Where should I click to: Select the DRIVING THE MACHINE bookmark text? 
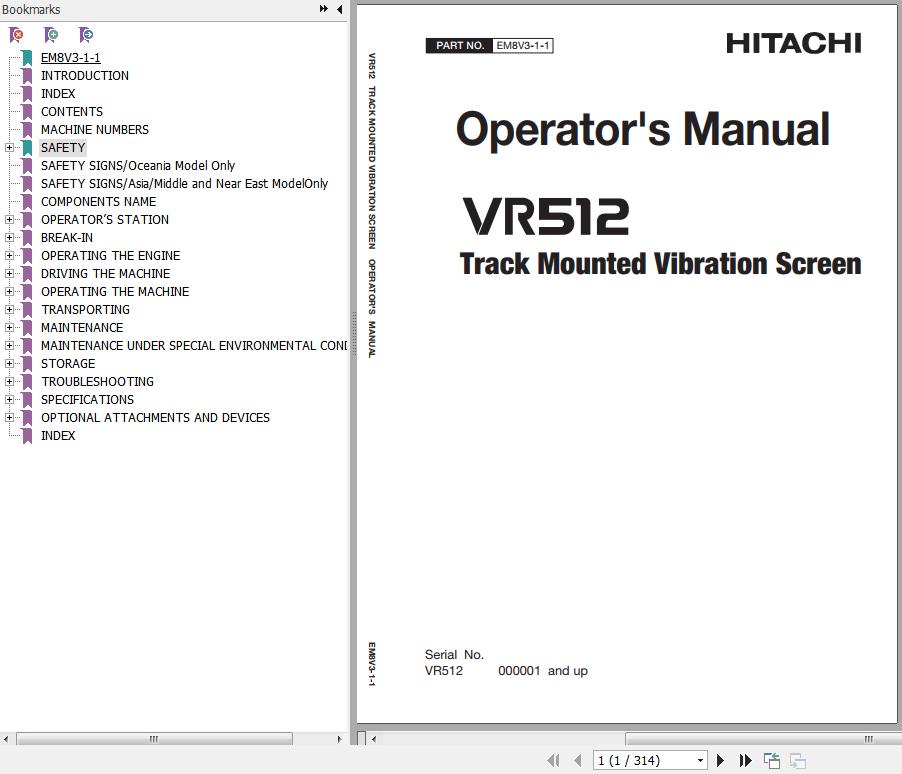tap(105, 273)
